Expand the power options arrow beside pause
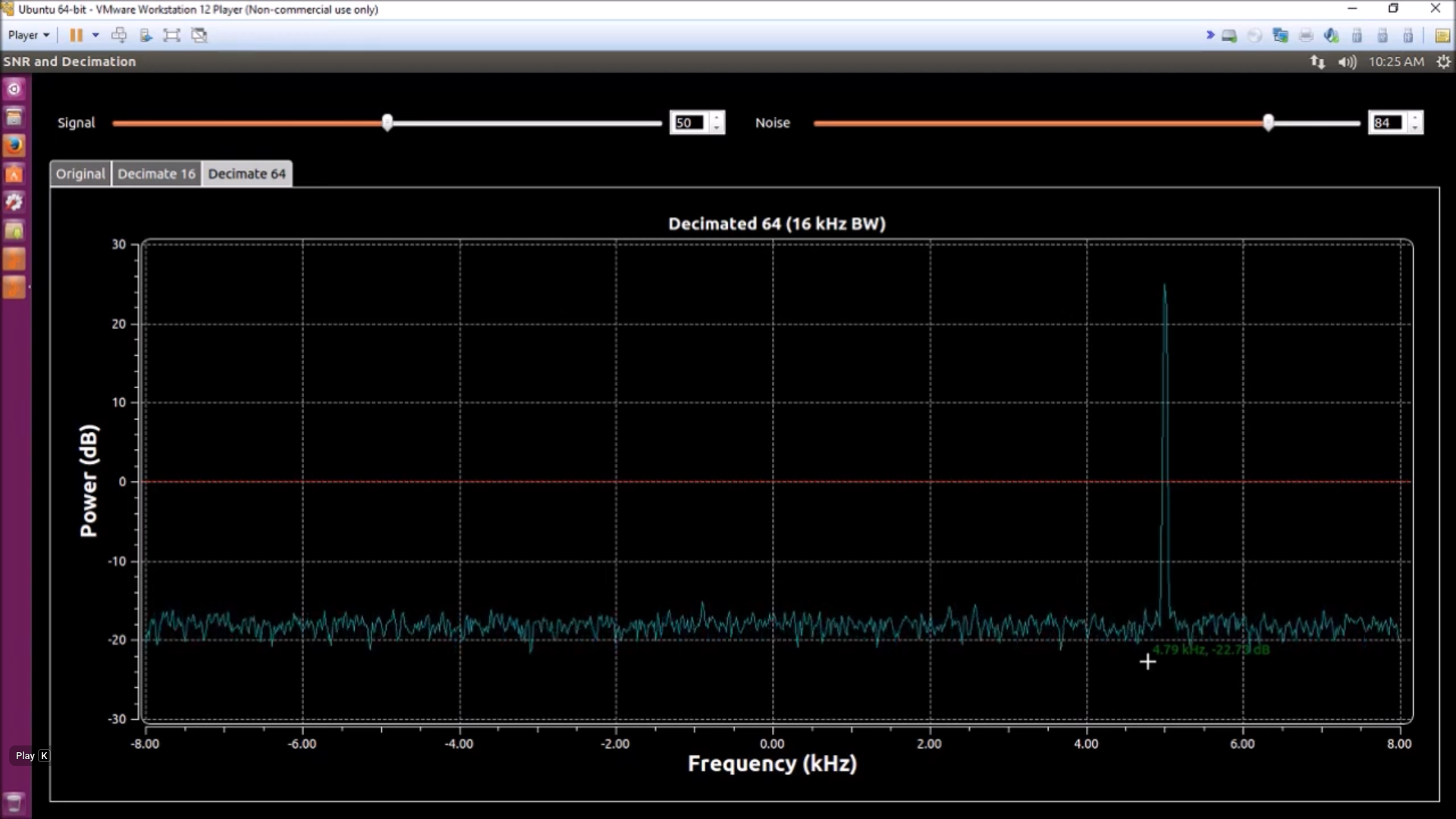 pyautogui.click(x=96, y=35)
